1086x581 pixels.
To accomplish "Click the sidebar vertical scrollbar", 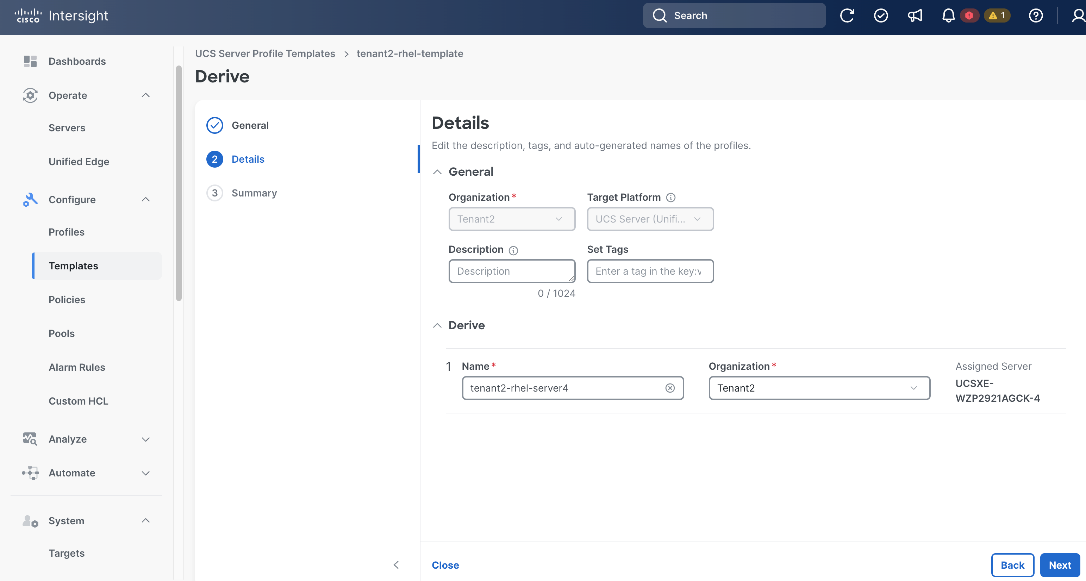I will click(179, 184).
